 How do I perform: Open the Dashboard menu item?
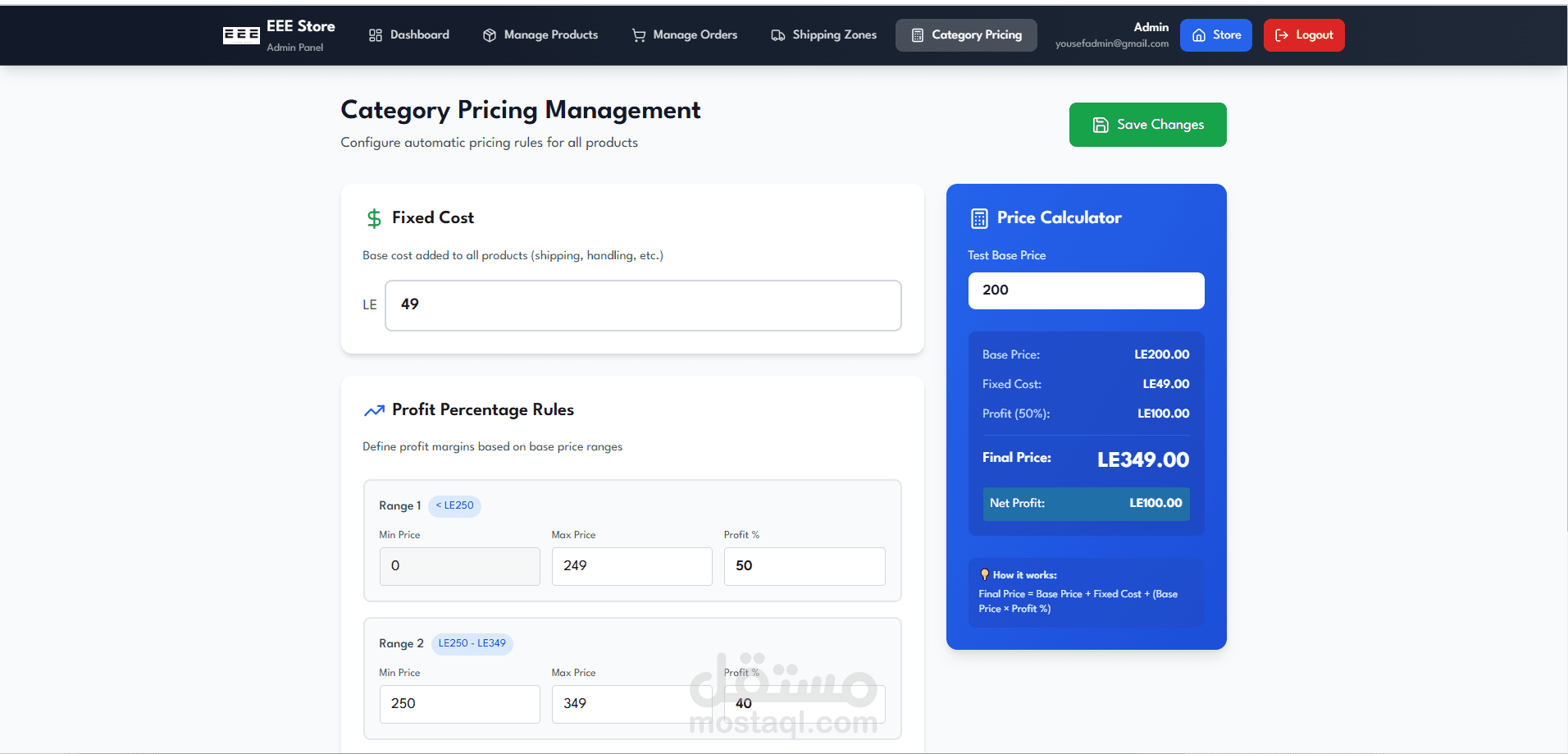[x=409, y=35]
